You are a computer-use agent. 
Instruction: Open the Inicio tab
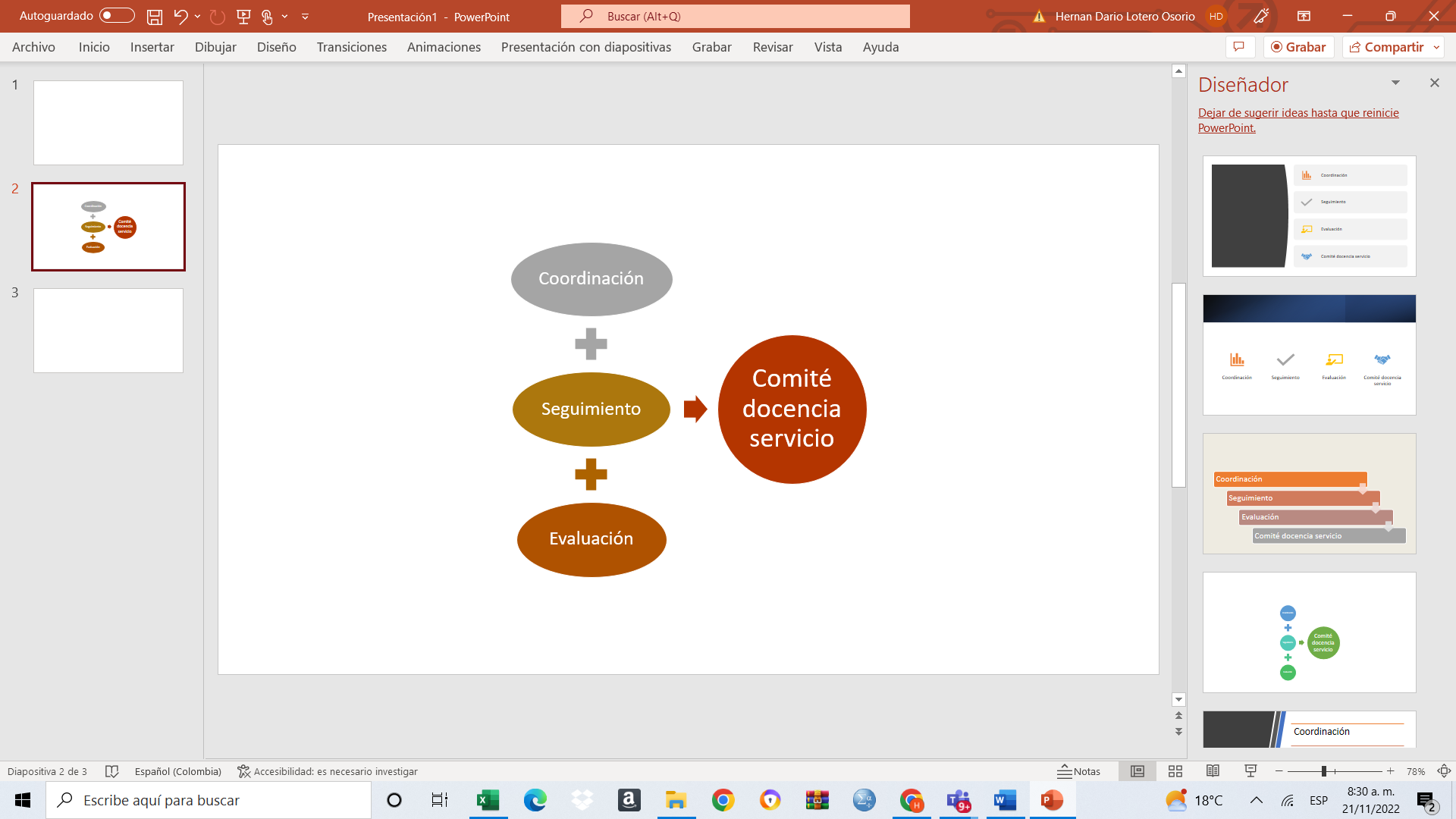[x=94, y=47]
